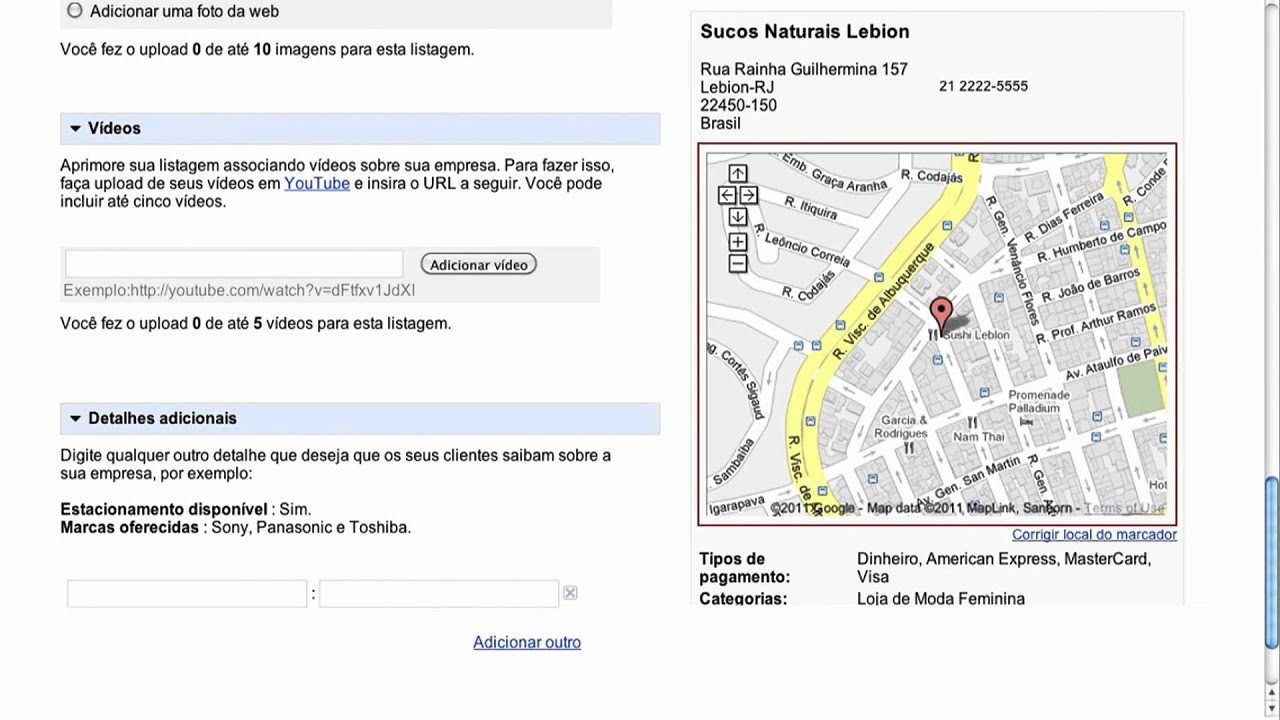Pan the map down with arrow control
Viewport: 1280px width, 720px height.
click(x=737, y=217)
